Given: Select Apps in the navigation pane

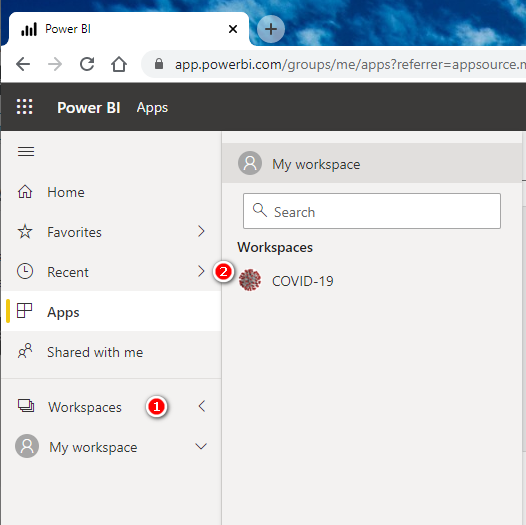Looking at the screenshot, I should coord(111,311).
